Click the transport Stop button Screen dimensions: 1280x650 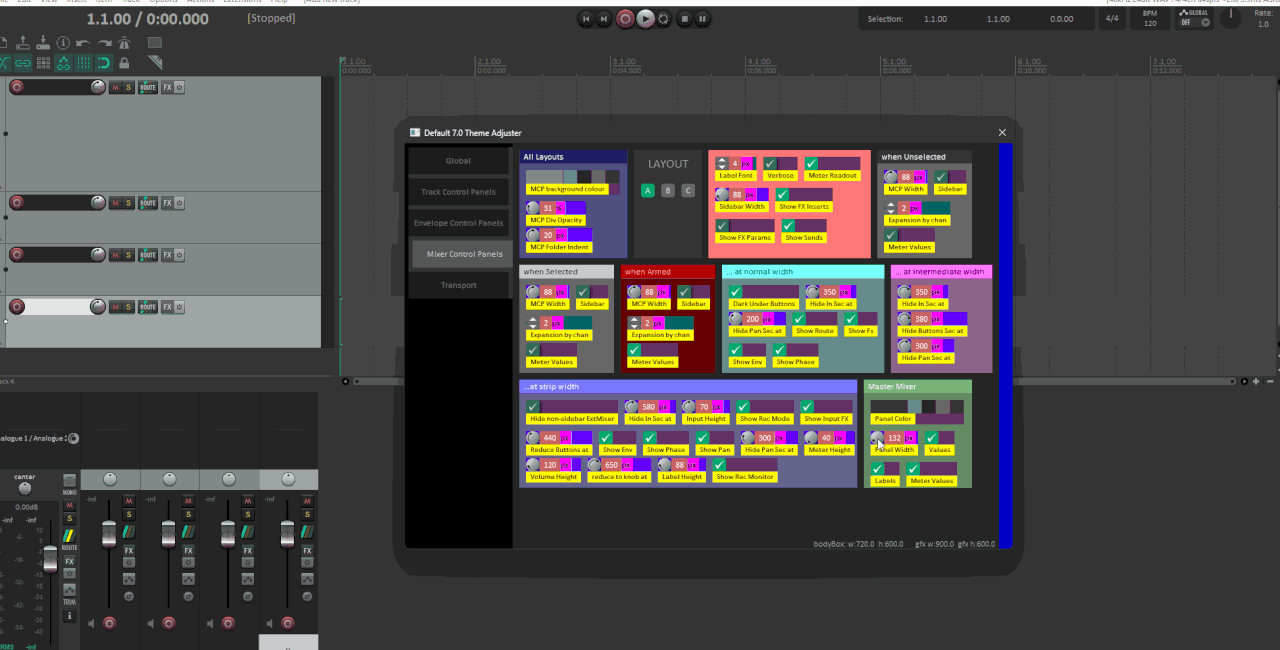tap(684, 18)
